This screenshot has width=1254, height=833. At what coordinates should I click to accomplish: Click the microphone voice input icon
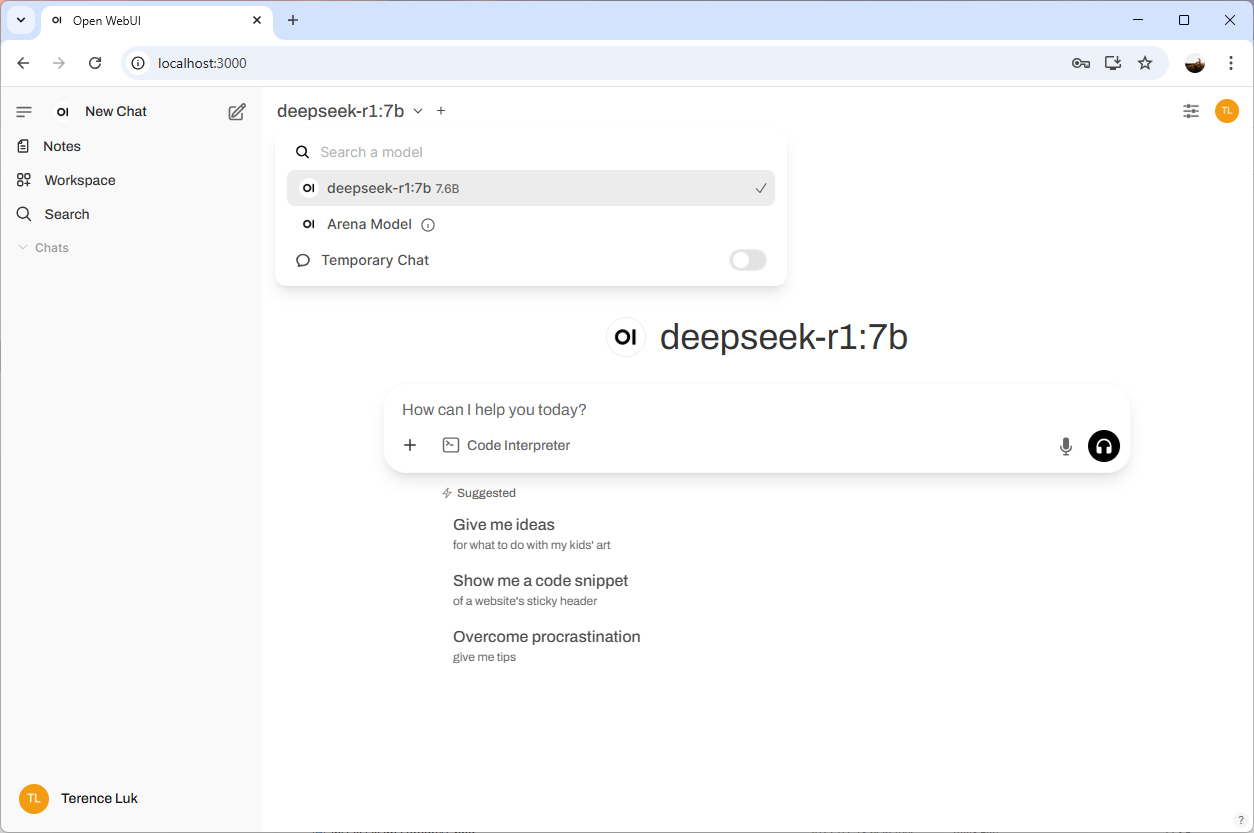click(1066, 446)
